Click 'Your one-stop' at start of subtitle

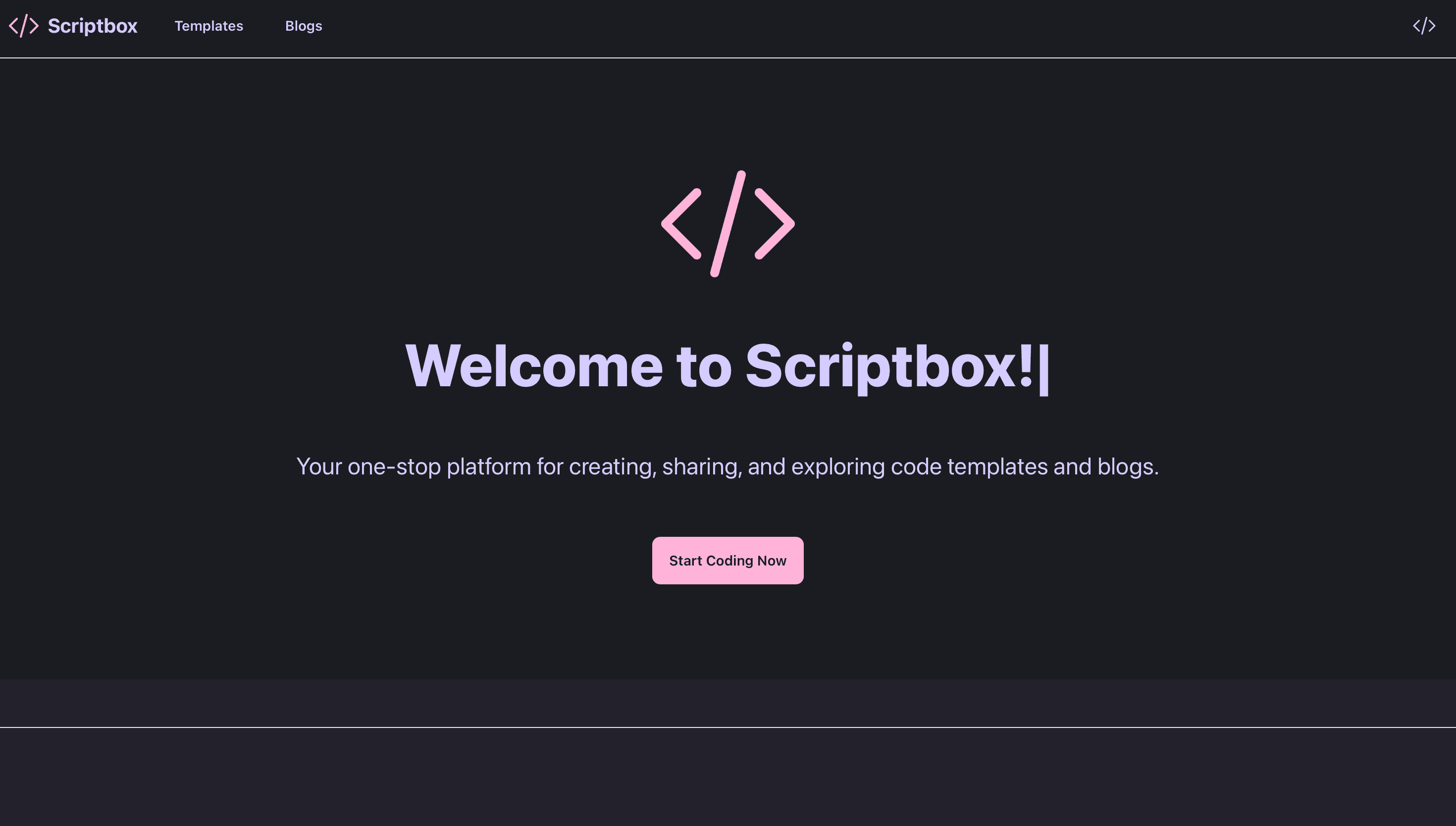(368, 466)
